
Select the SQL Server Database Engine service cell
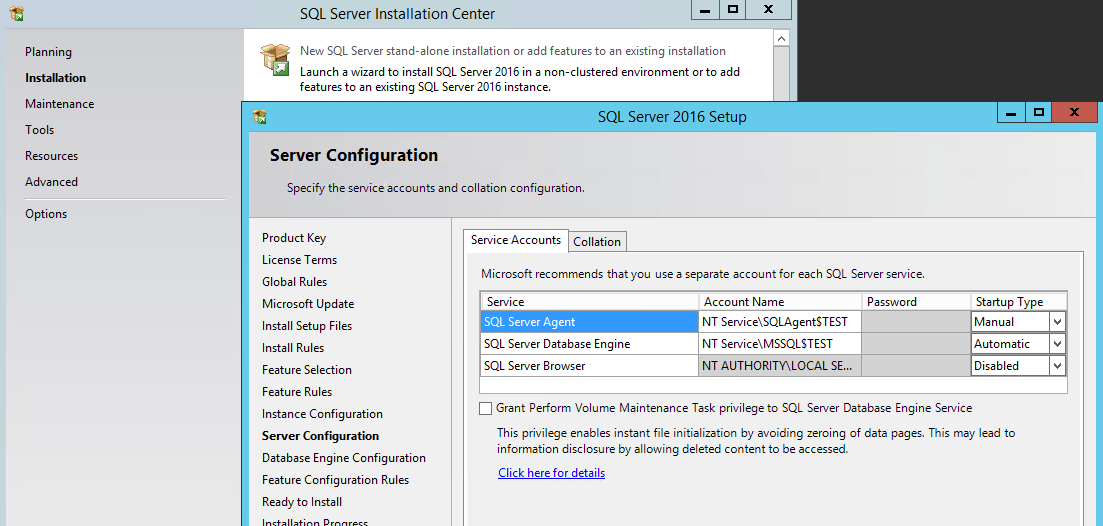pos(589,344)
